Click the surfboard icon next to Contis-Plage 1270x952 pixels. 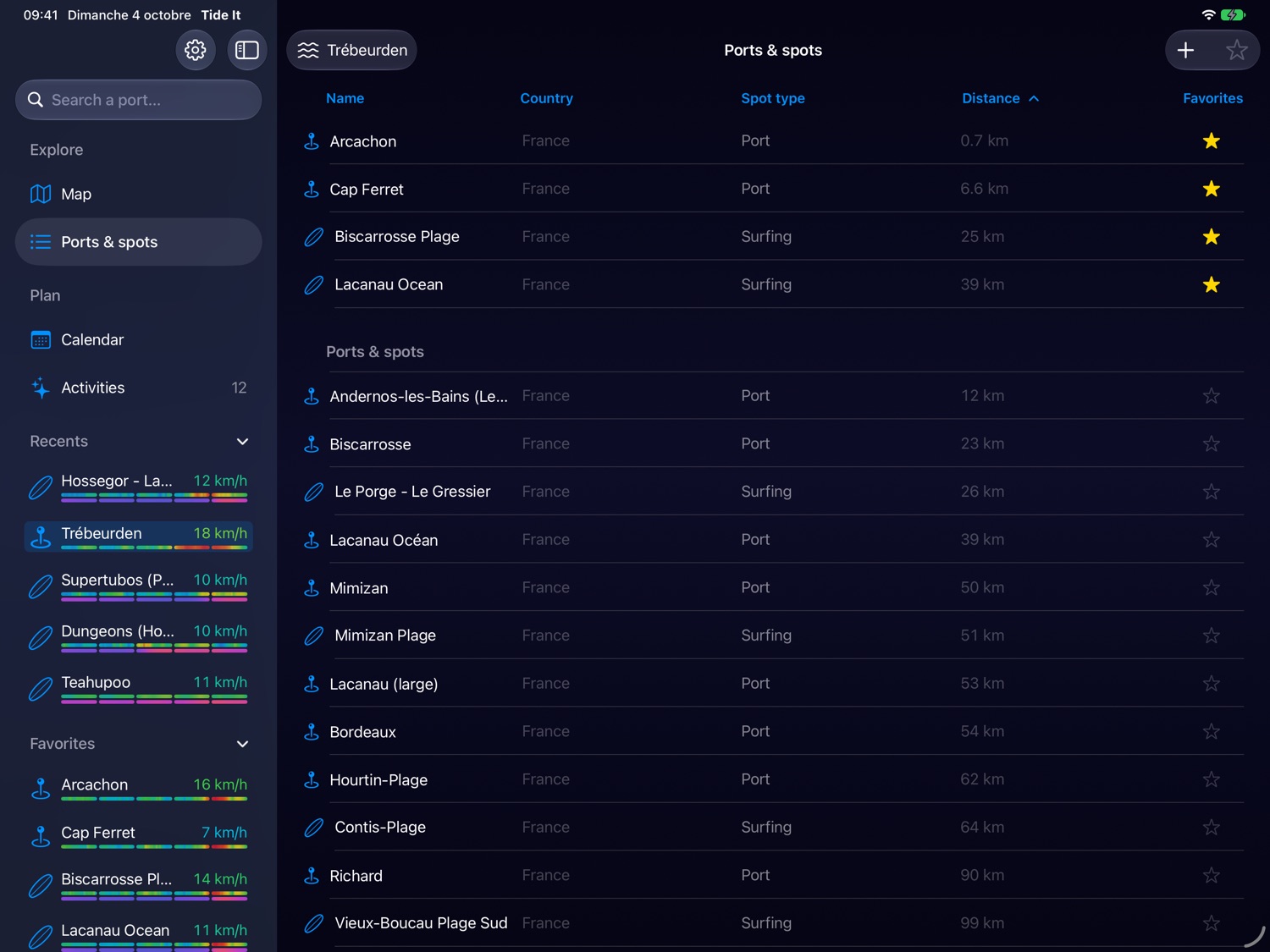point(313,828)
